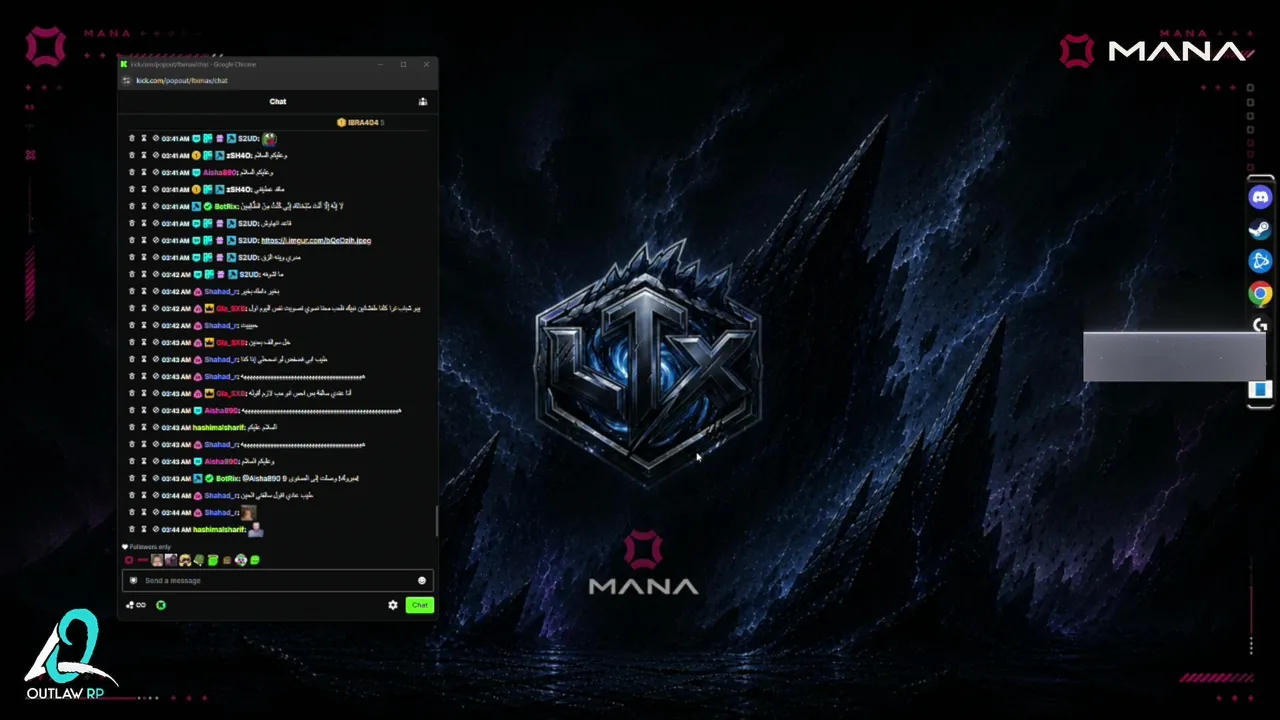Click the pinned IBRA404 name atop chat
This screenshot has height=720, width=1280.
tap(362, 122)
